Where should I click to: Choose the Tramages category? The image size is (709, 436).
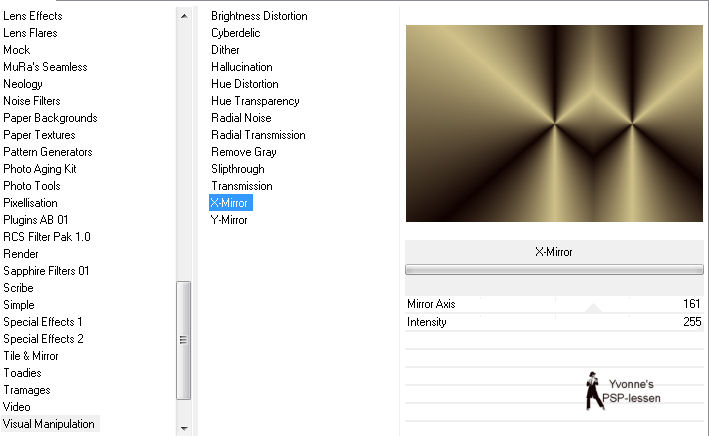(x=27, y=390)
